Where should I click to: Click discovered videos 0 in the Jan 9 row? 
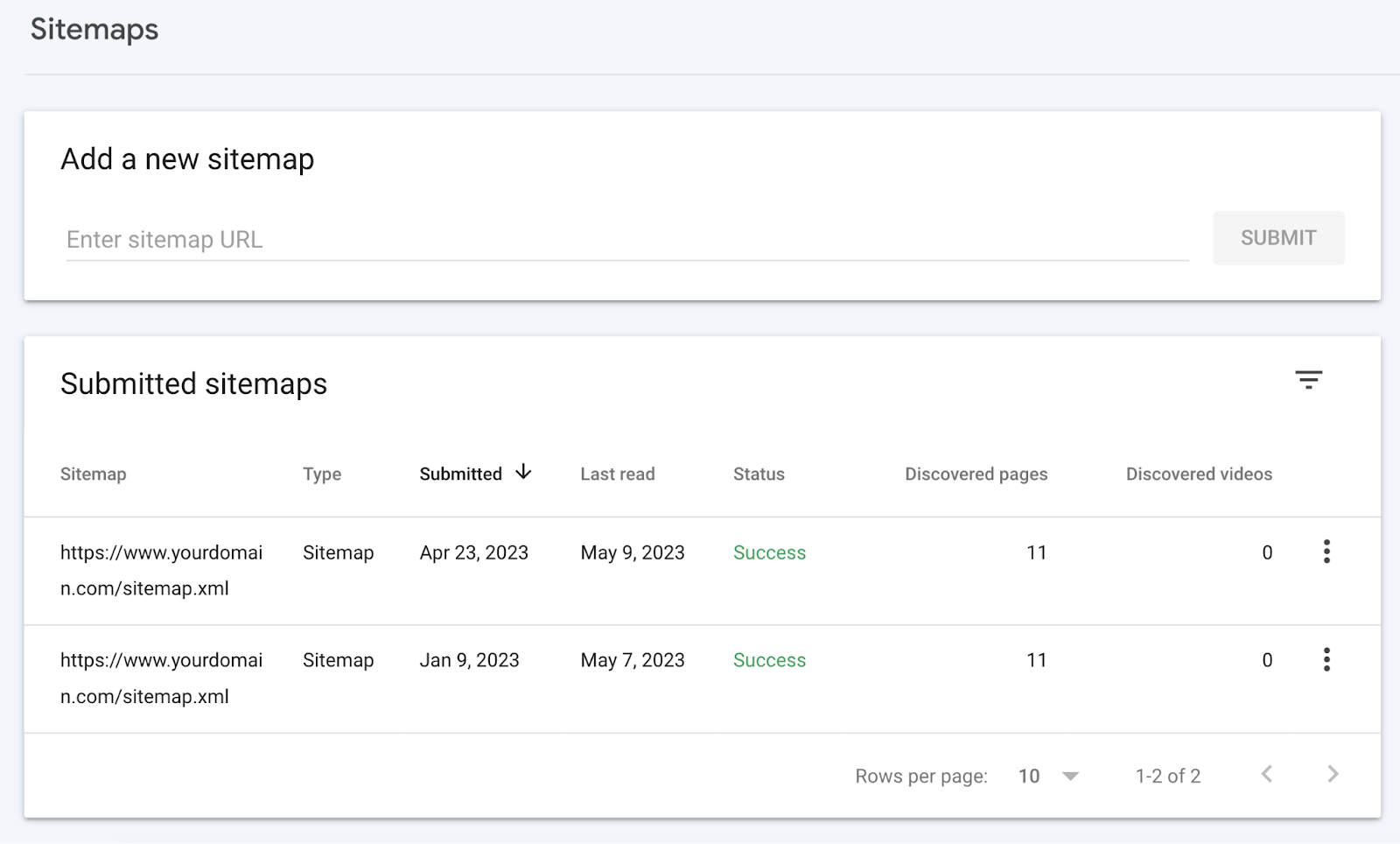click(1267, 660)
